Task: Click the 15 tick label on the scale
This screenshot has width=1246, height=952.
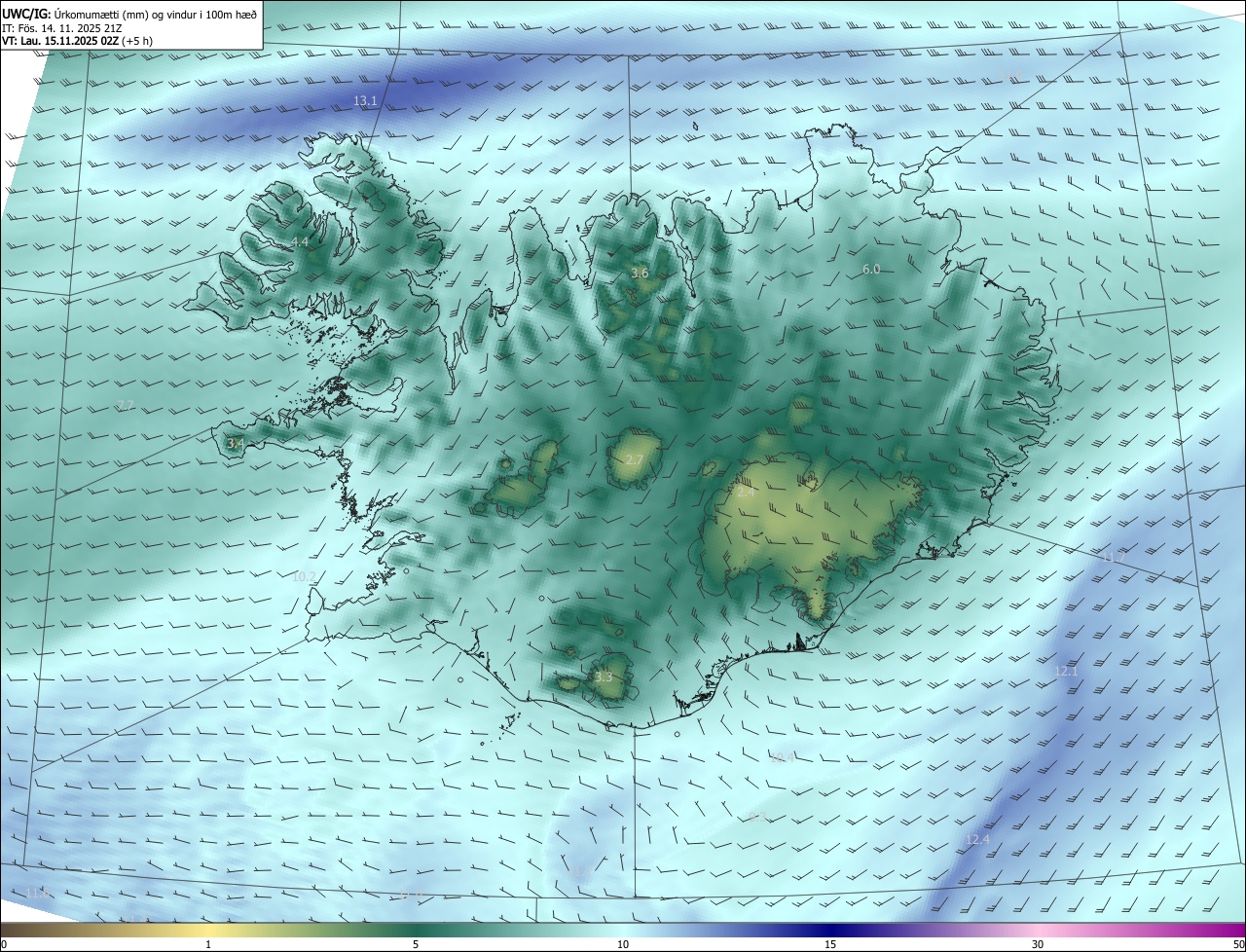Action: click(x=830, y=944)
